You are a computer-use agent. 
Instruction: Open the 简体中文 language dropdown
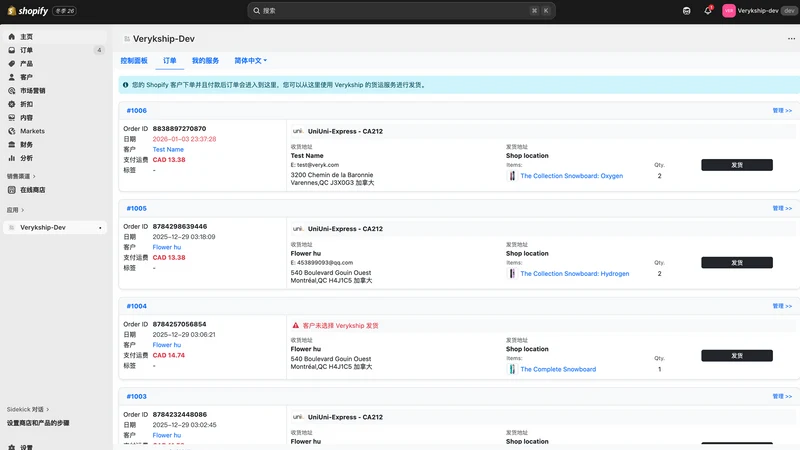(251, 61)
